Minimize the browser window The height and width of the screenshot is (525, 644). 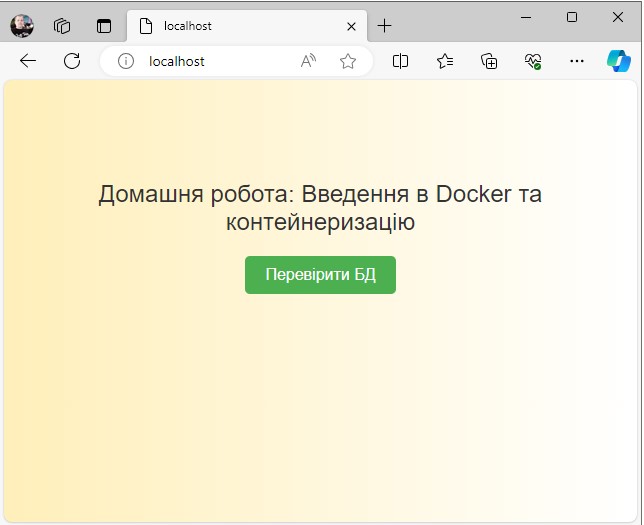526,18
